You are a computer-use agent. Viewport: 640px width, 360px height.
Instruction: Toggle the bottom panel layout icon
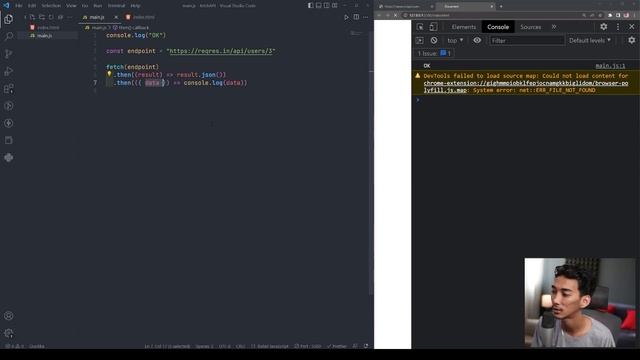point(319,6)
